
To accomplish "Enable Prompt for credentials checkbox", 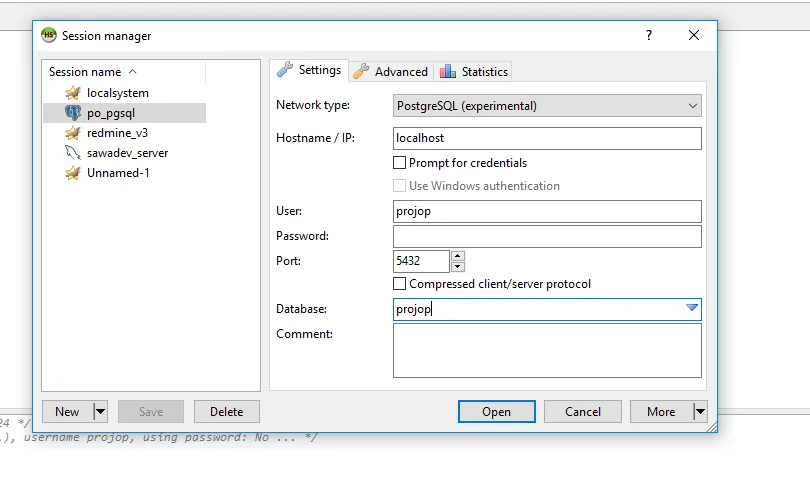I will [399, 163].
